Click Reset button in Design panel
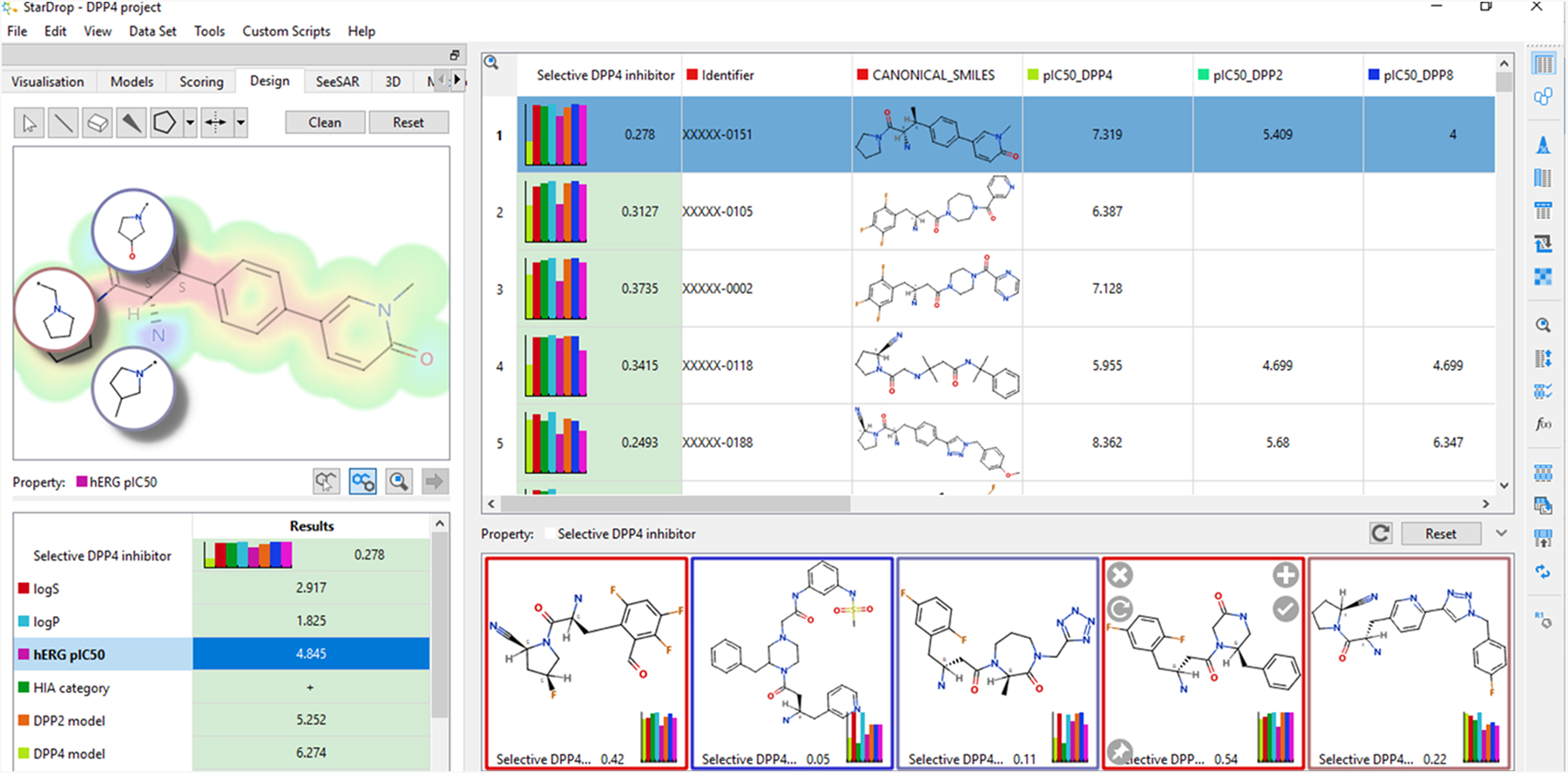This screenshot has width=1568, height=773. point(408,123)
